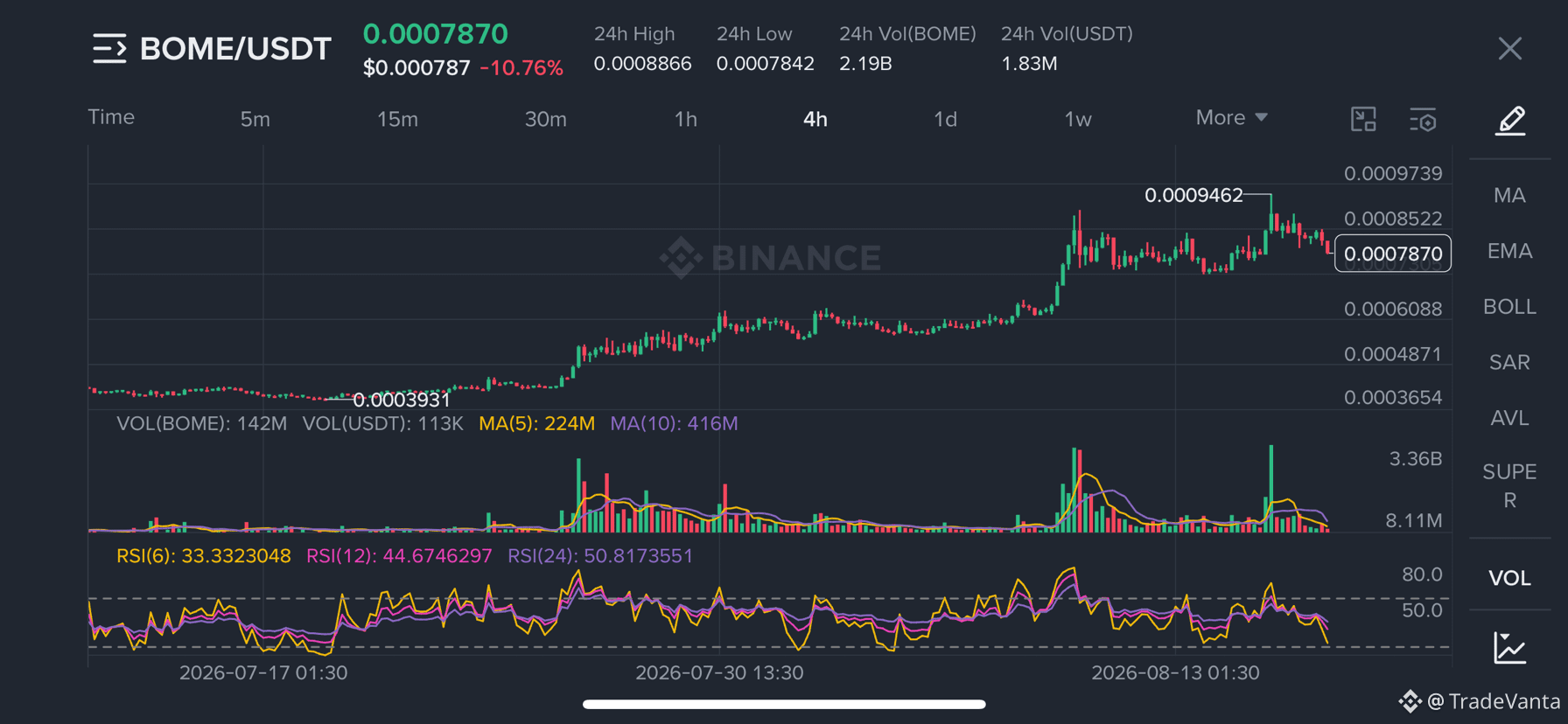
Task: Tap the 2026-07-17 01:30 date label
Action: 263,673
